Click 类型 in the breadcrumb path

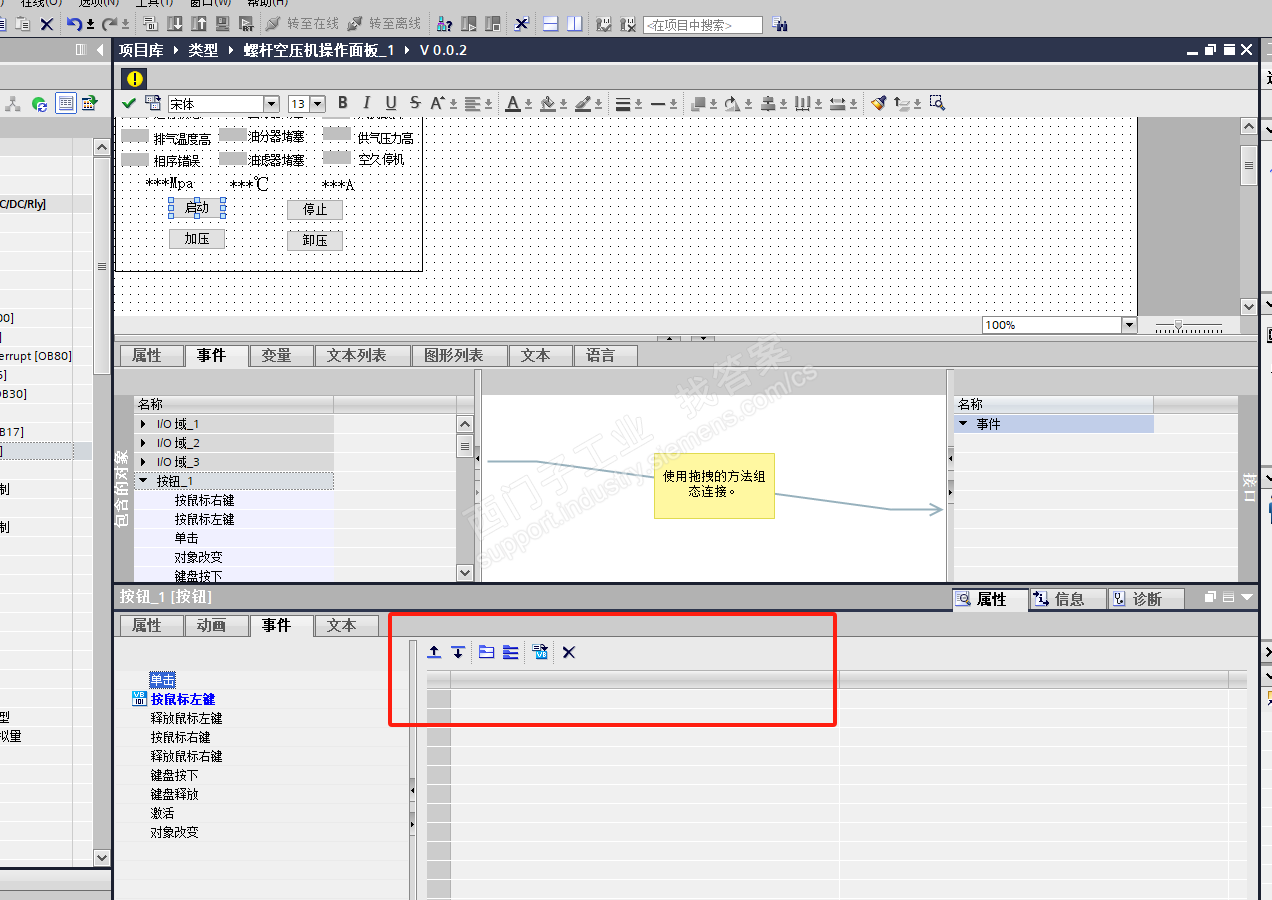tap(203, 50)
